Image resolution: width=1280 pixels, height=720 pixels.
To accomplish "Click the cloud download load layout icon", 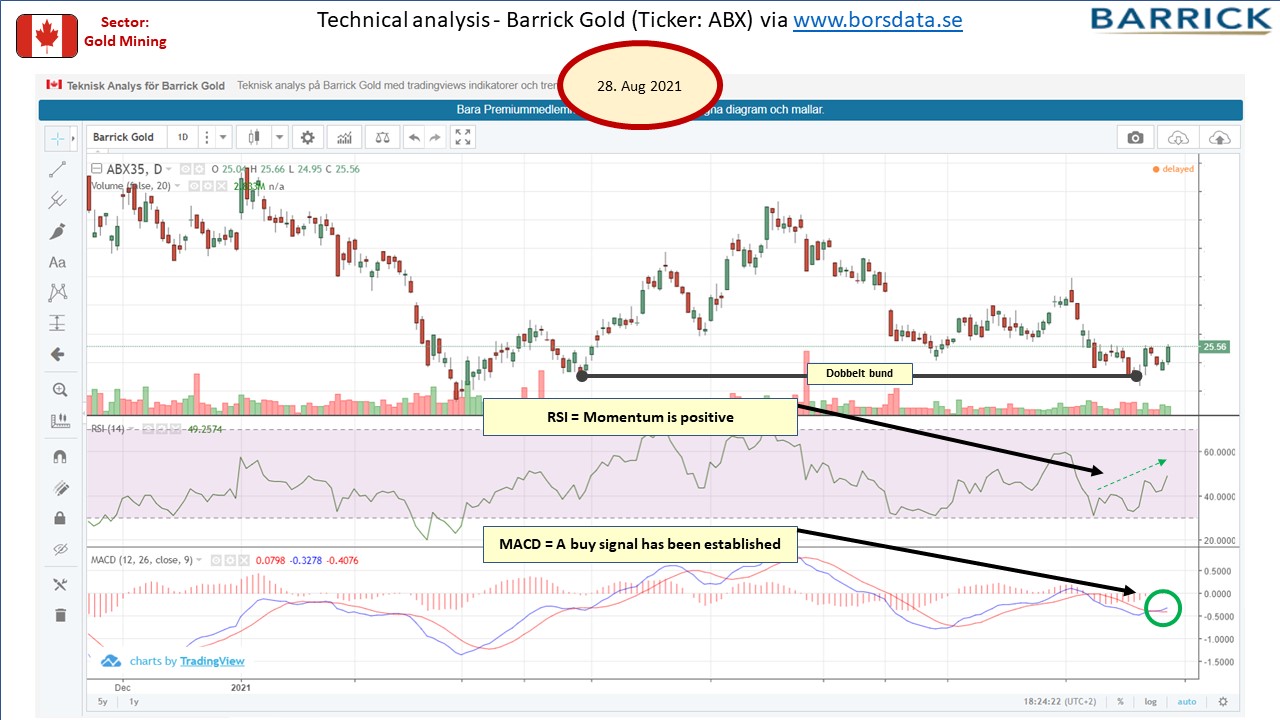I will click(x=1178, y=138).
